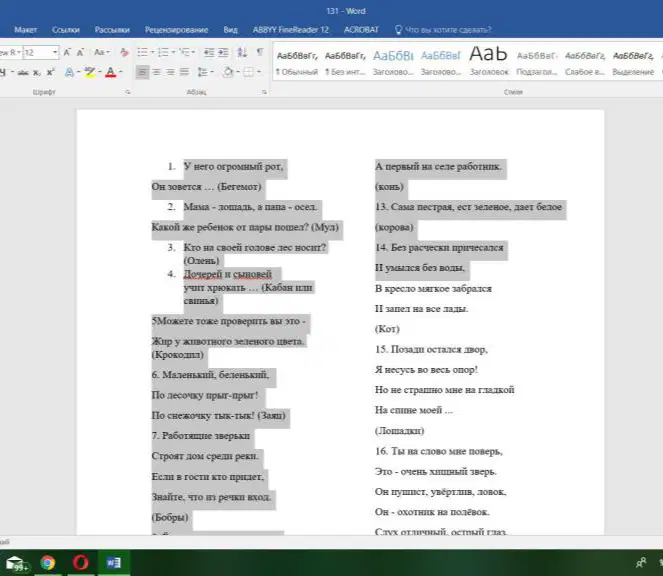The width and height of the screenshot is (663, 576).
Task: Toggle show paragraph marks
Action: [260, 52]
